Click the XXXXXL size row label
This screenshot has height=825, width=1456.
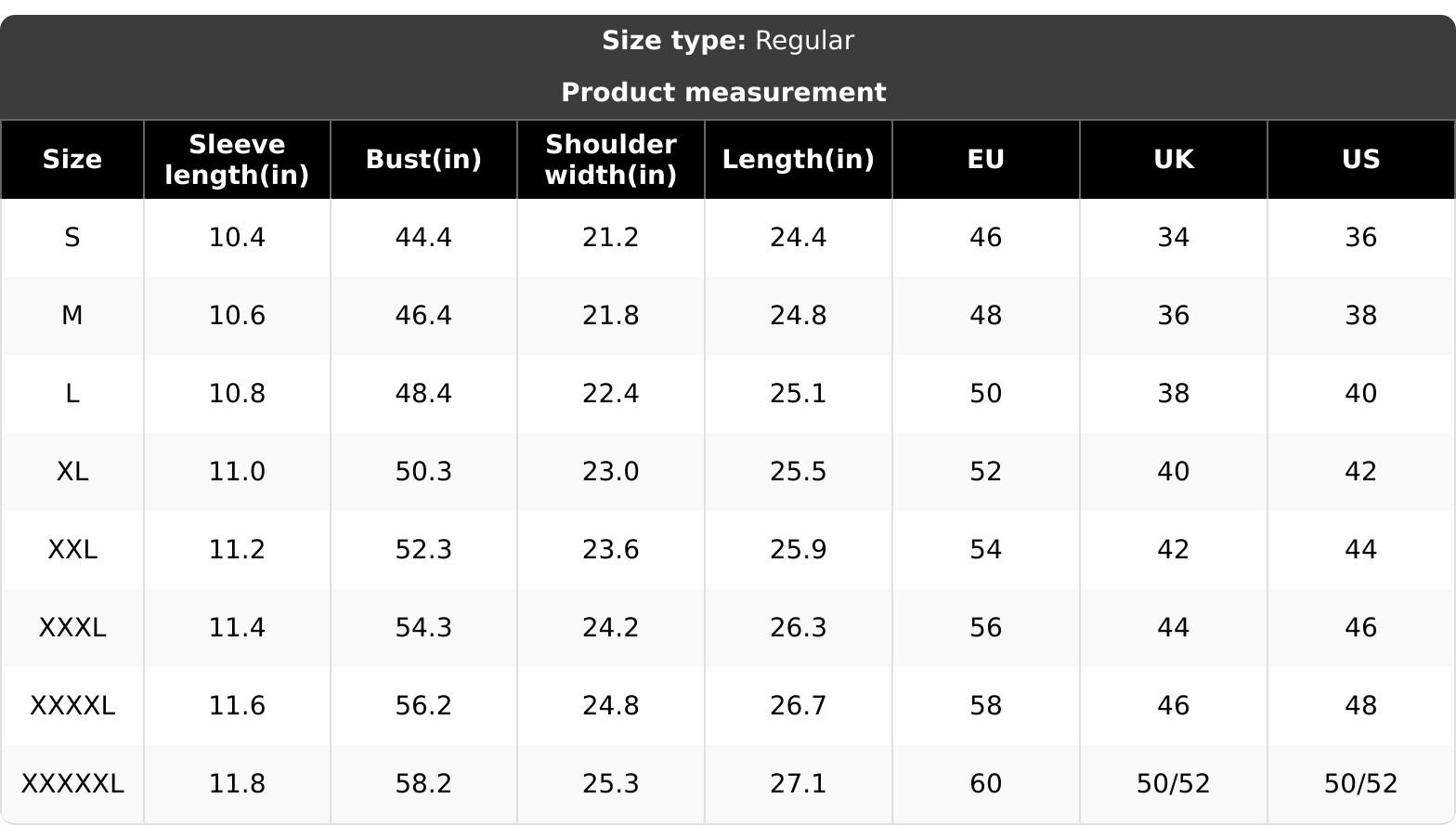click(72, 784)
